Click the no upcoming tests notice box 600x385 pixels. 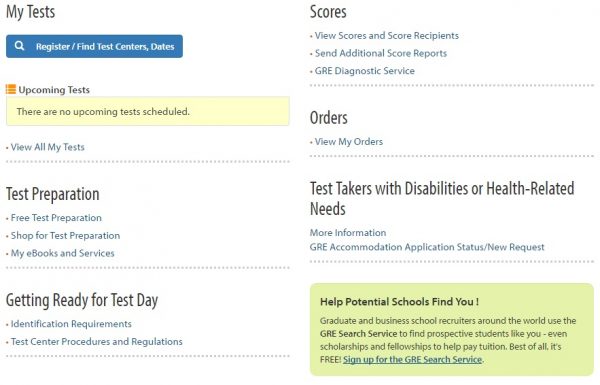tap(148, 111)
